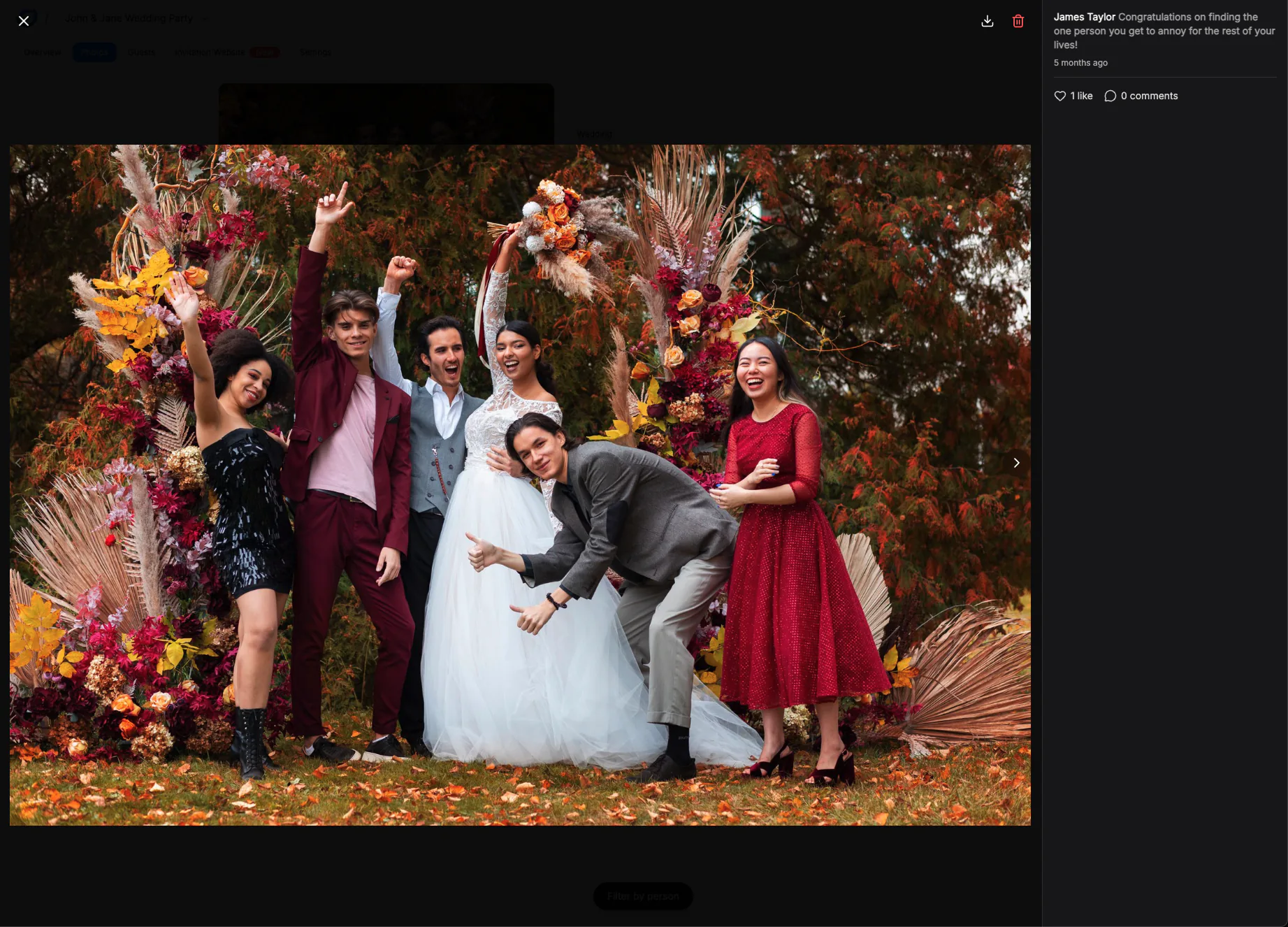
Task: Click the group wedding photo
Action: (x=520, y=485)
